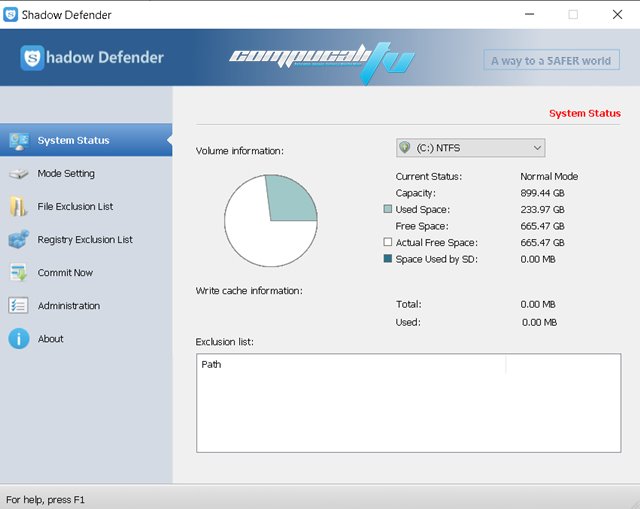Close the Shadow Defender window
640x509 pixels.
(617, 14)
